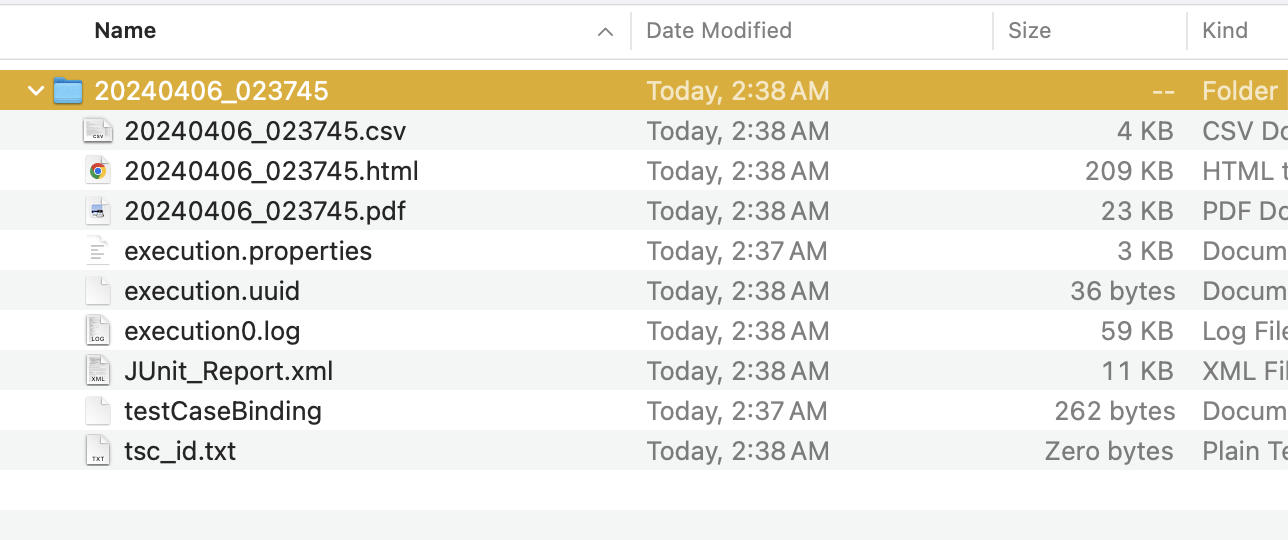Click the execution0.log file icon
The height and width of the screenshot is (540, 1288).
[x=97, y=331]
